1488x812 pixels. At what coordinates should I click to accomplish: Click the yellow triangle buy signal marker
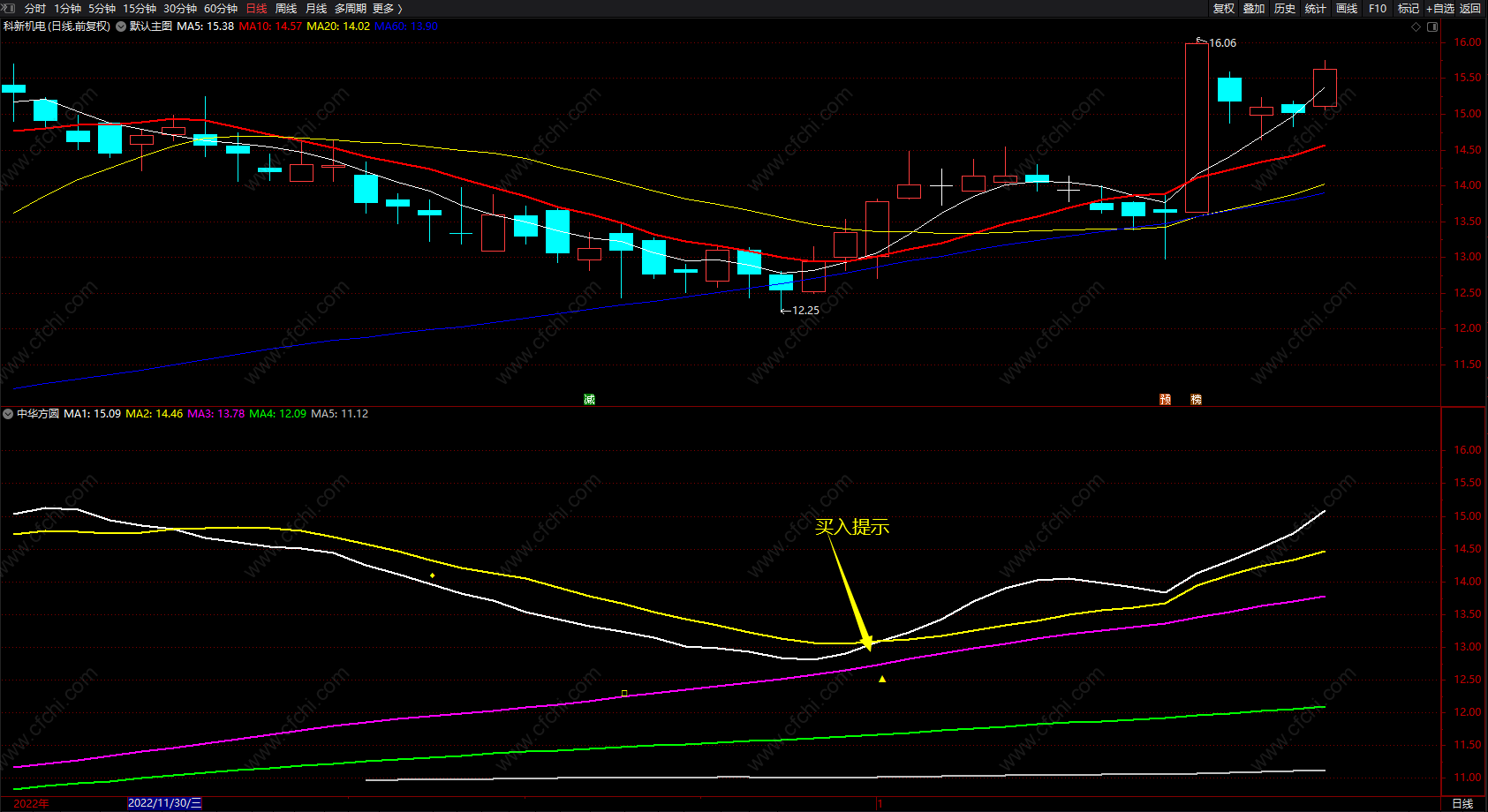pyautogui.click(x=882, y=679)
